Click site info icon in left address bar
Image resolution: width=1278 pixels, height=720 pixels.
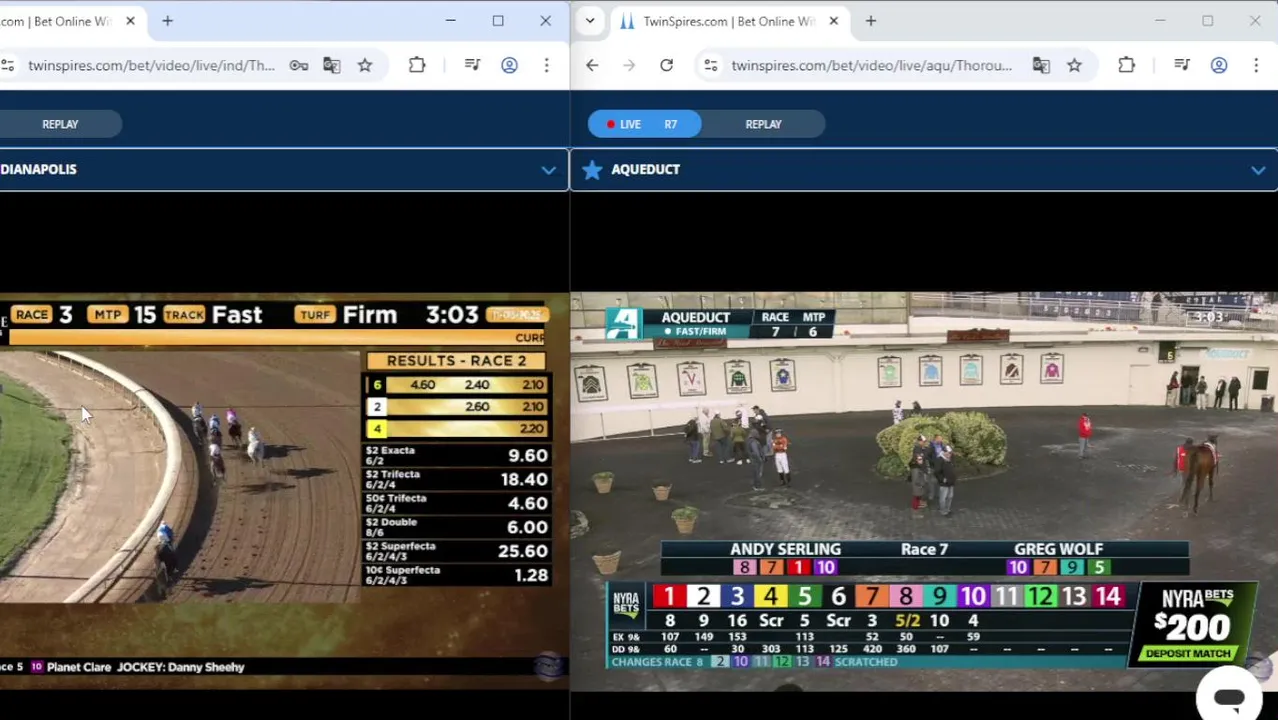pyautogui.click(x=8, y=66)
